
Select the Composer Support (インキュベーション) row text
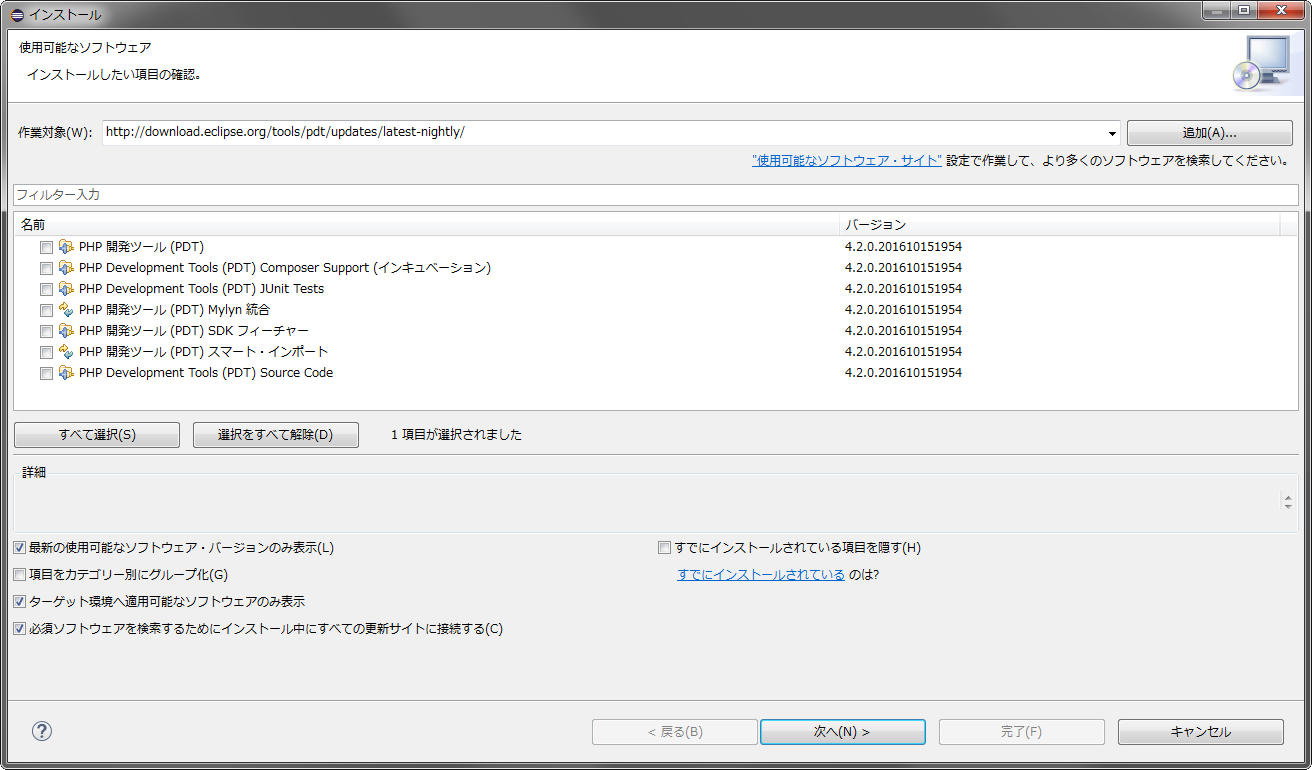(x=285, y=268)
